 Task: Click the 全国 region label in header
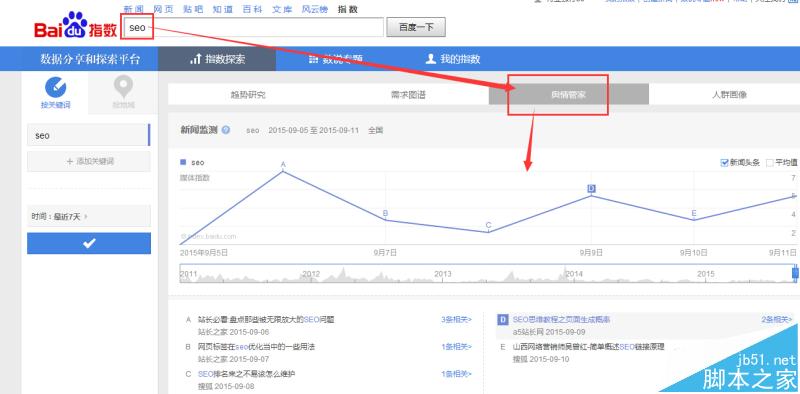point(376,130)
